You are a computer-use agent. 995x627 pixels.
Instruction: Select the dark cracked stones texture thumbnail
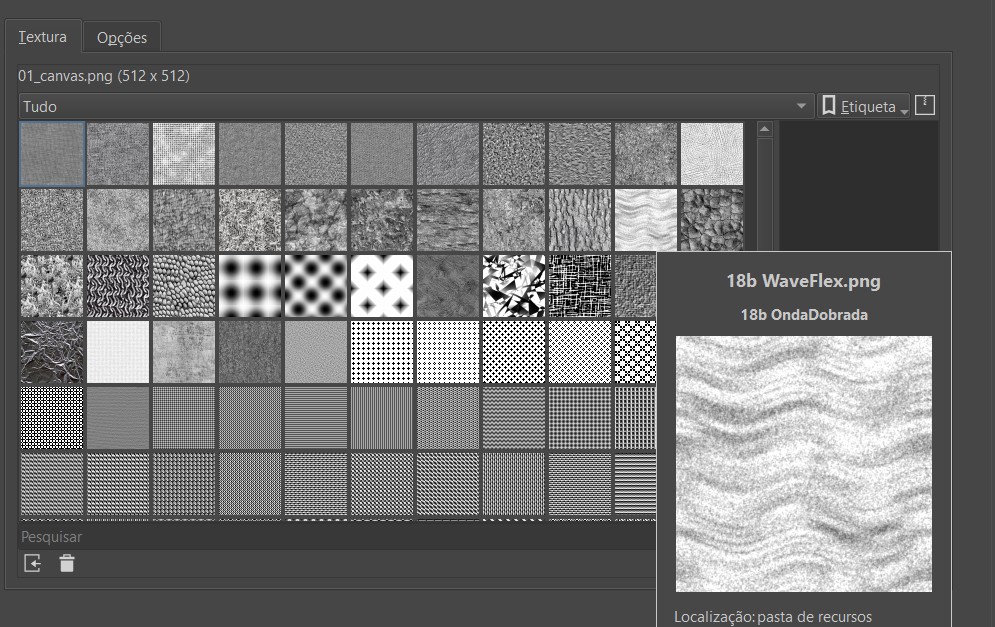point(712,220)
